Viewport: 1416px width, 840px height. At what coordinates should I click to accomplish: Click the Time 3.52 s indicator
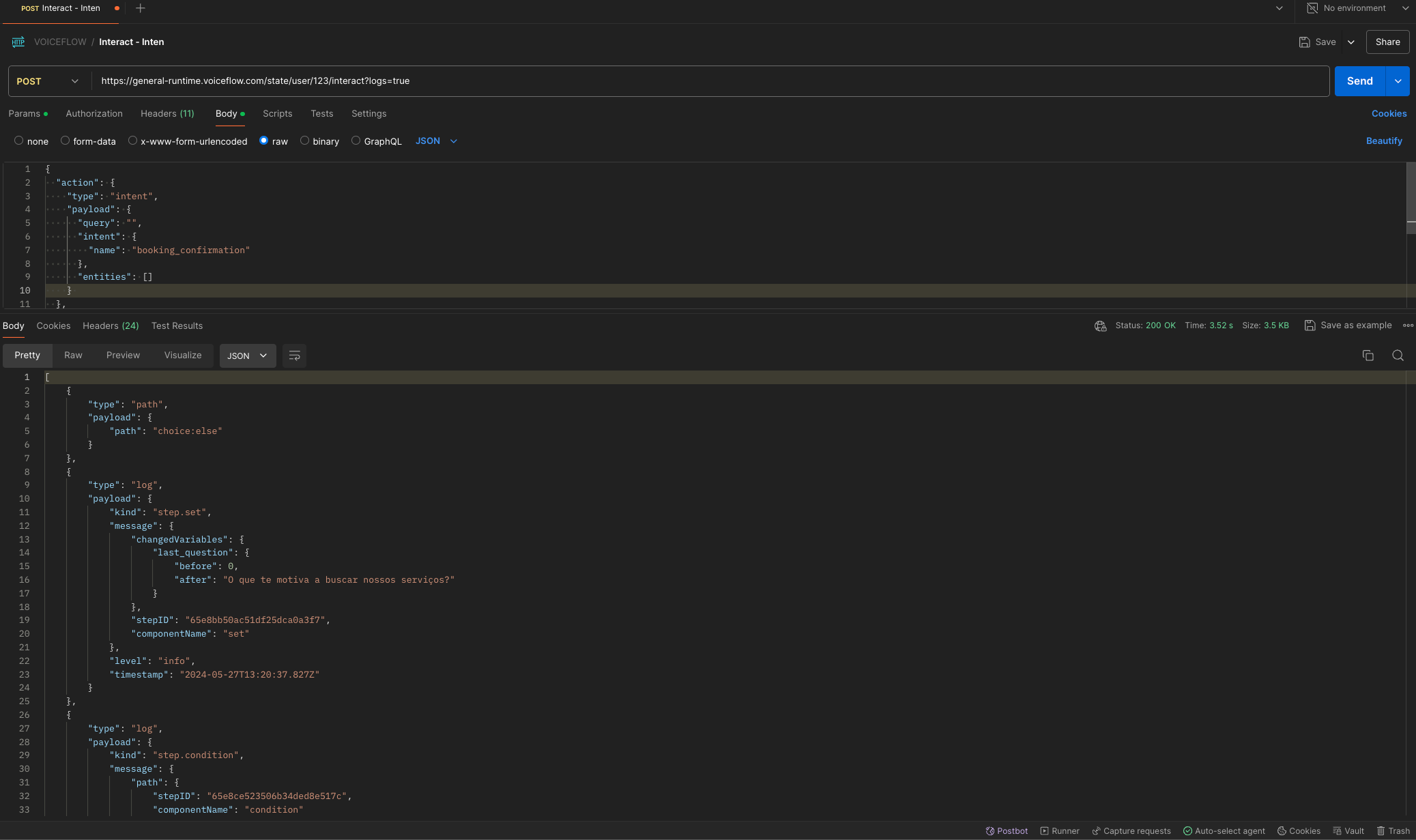point(1209,325)
